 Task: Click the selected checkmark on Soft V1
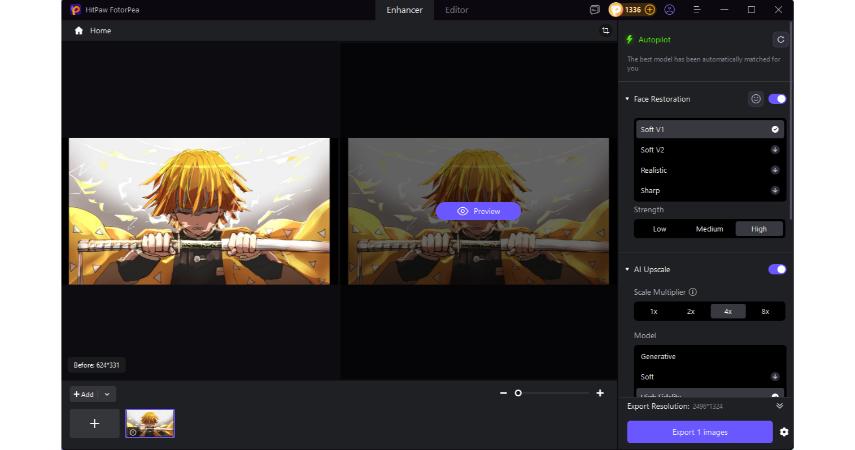[775, 129]
